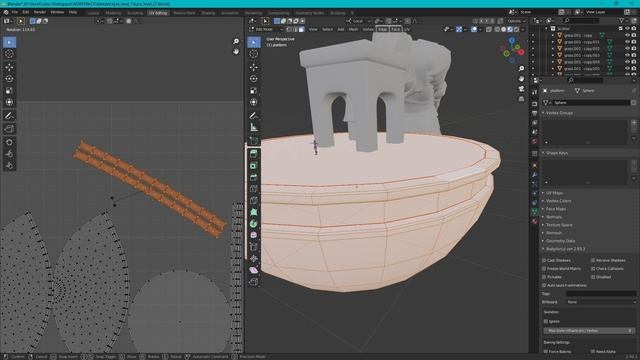Select the UV editor Move tool
The width and height of the screenshot is (640, 360).
(9, 67)
